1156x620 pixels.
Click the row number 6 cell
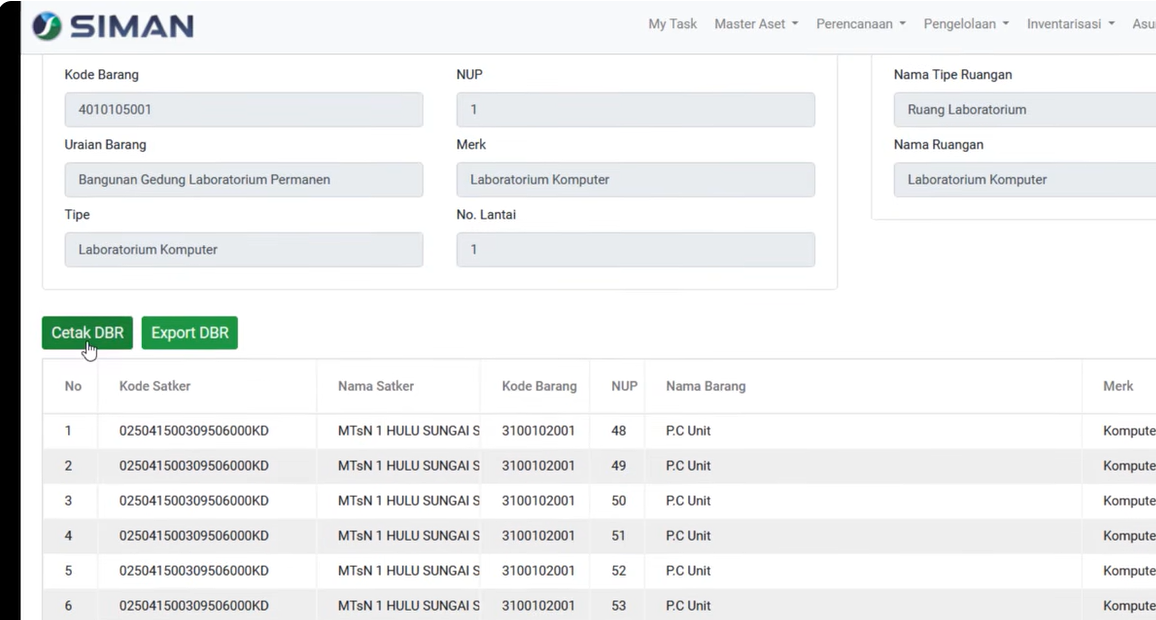point(69,606)
